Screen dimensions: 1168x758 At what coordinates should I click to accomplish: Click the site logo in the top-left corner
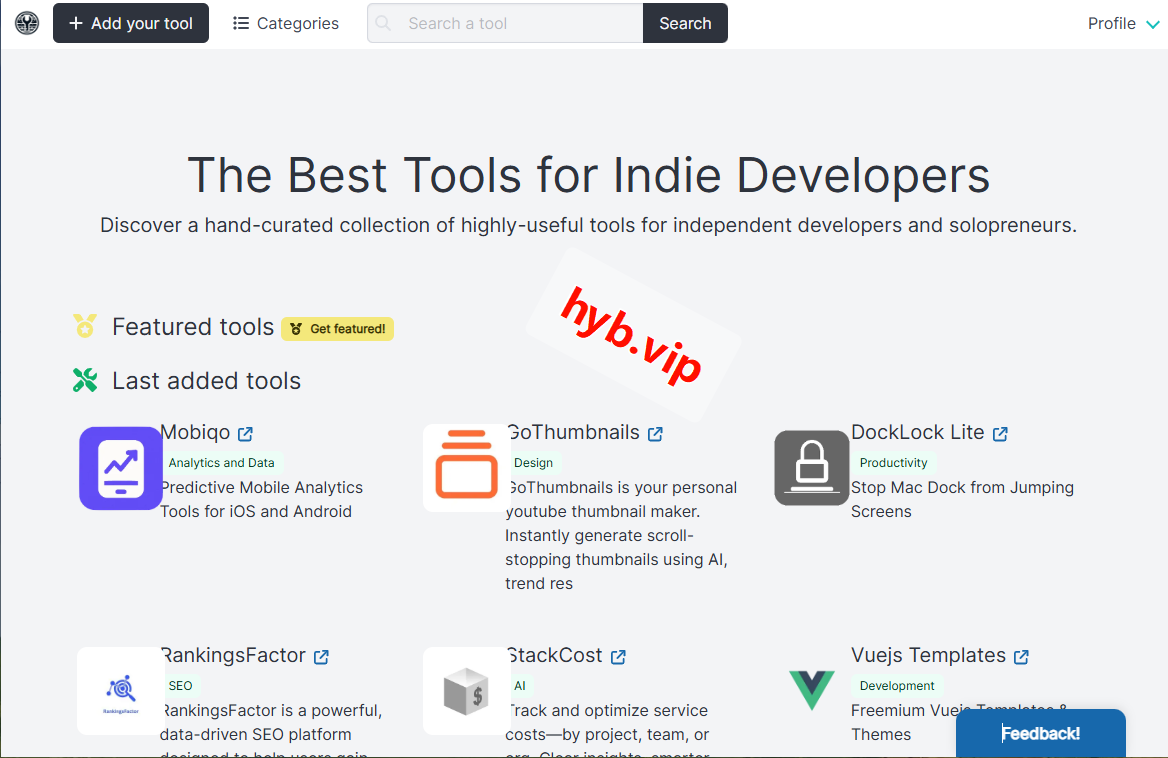tap(26, 22)
